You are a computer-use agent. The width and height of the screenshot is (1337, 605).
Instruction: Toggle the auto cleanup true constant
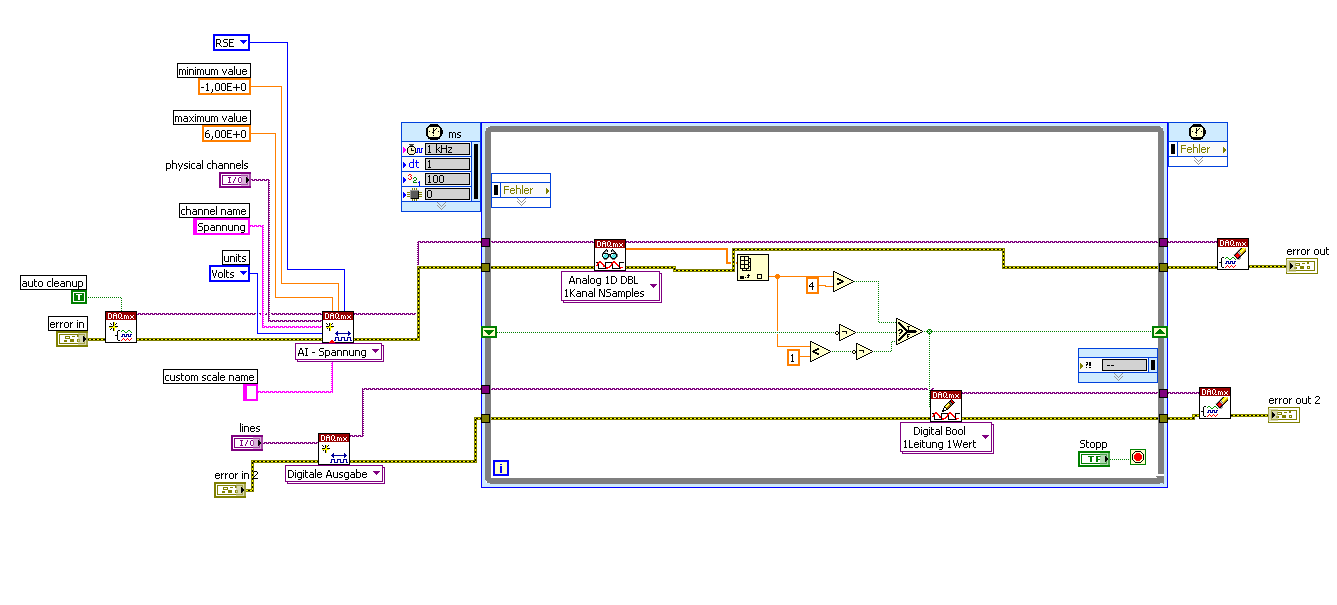point(79,297)
